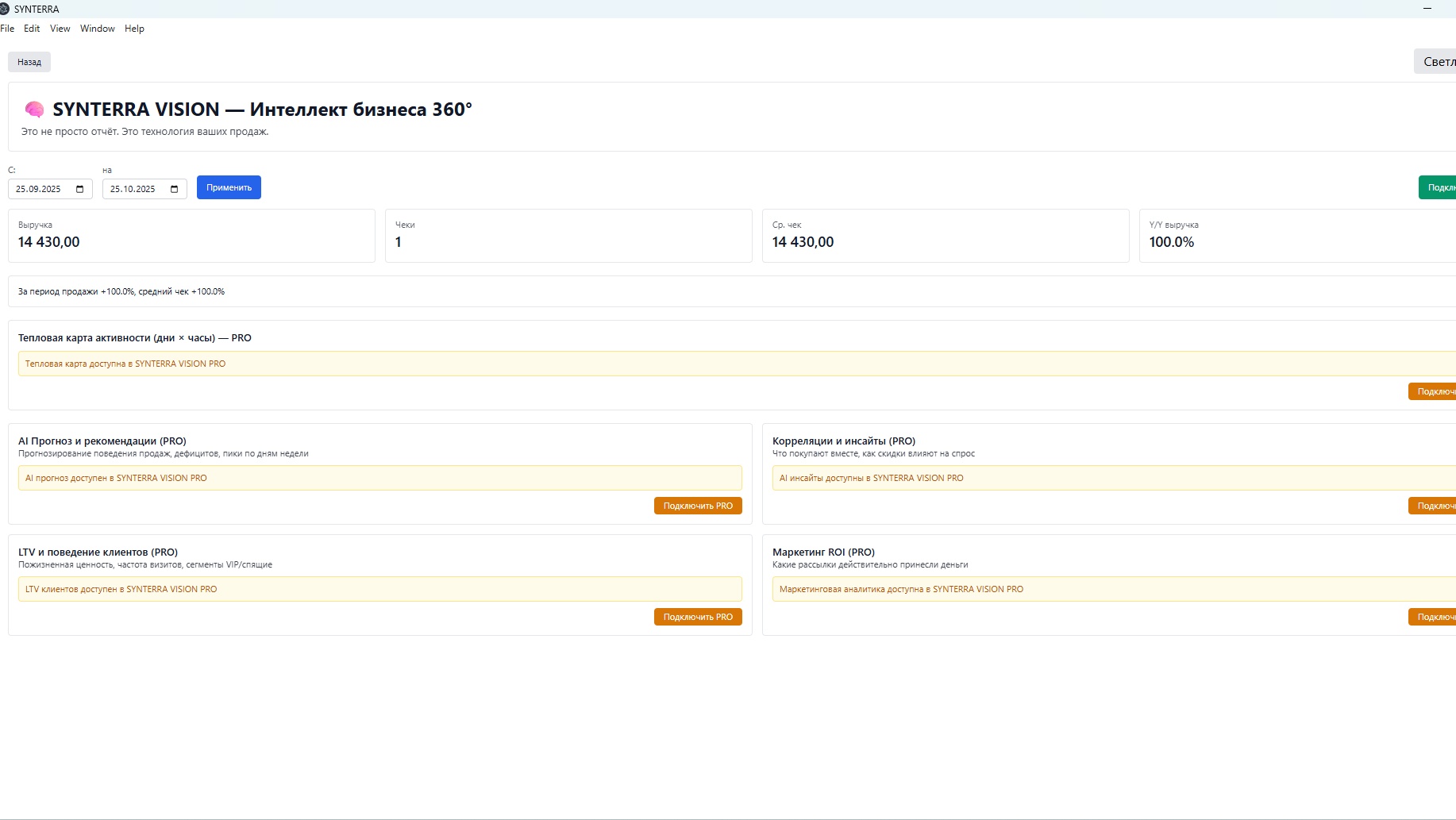Open the calendar picker for the 25.10.2025 date
Screen dimensions: 1456x820
(175, 189)
